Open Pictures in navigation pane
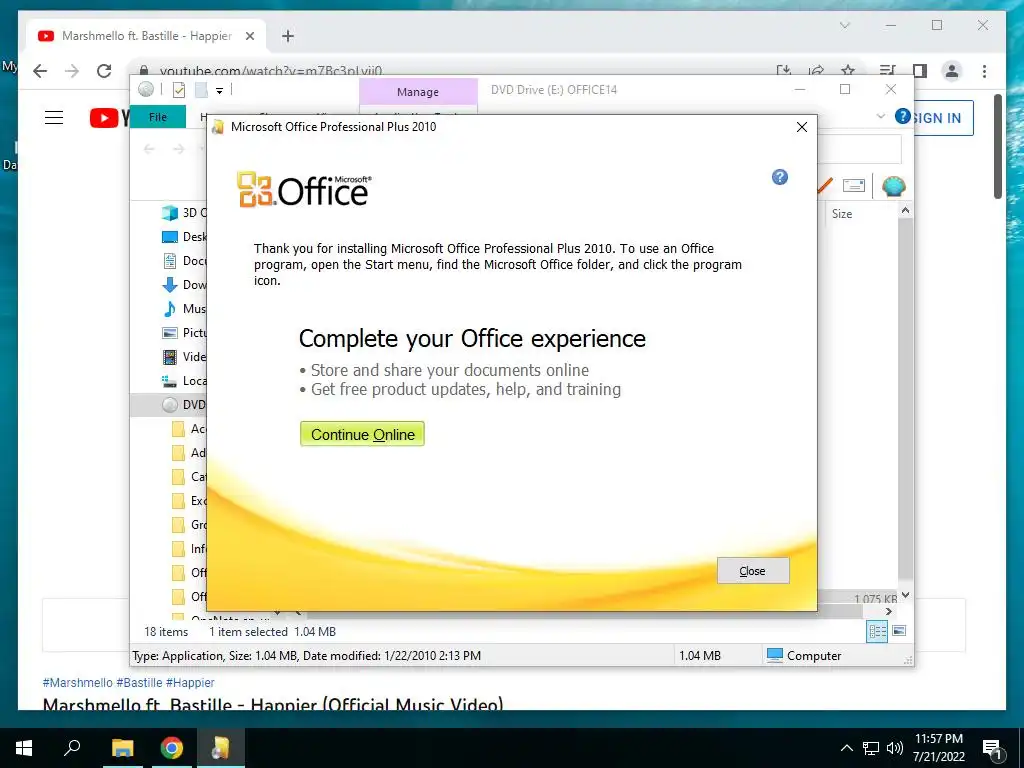This screenshot has width=1024, height=768. click(x=185, y=333)
